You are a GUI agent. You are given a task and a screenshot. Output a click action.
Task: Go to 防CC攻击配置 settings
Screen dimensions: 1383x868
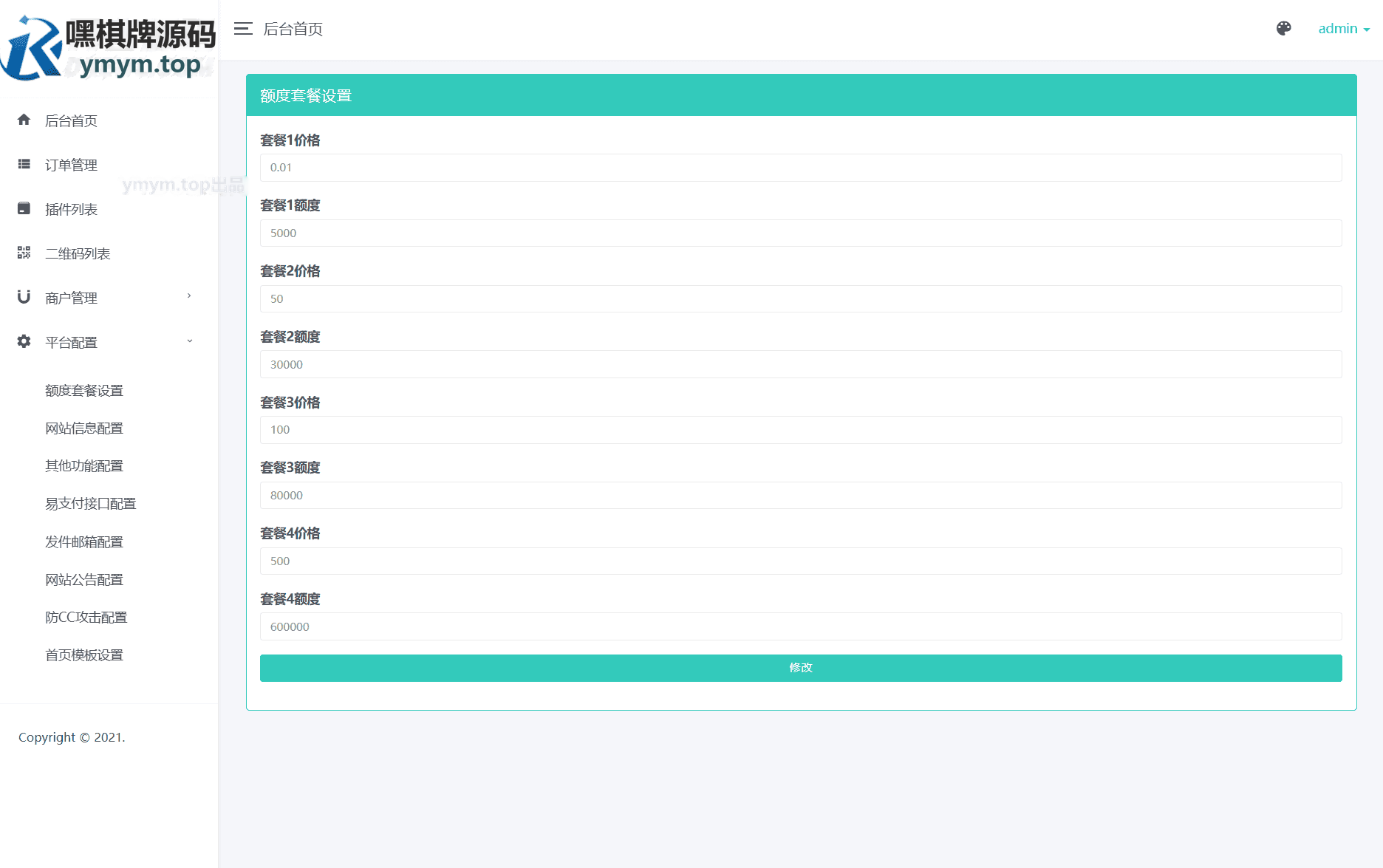tap(86, 618)
